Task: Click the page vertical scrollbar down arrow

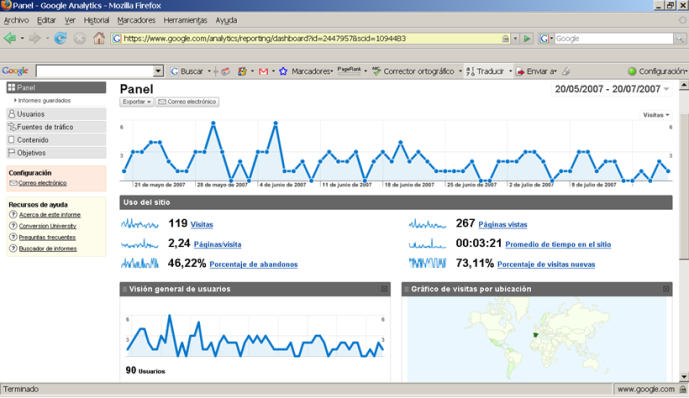Action: click(684, 376)
